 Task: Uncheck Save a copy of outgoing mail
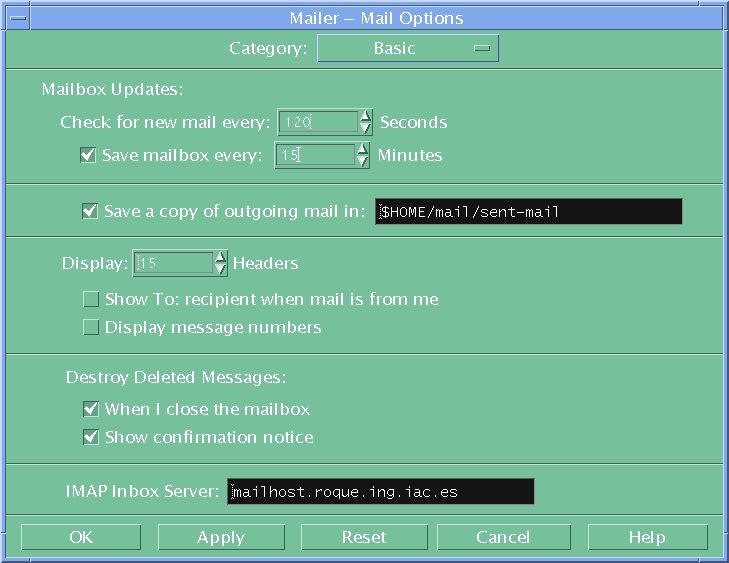[x=89, y=211]
